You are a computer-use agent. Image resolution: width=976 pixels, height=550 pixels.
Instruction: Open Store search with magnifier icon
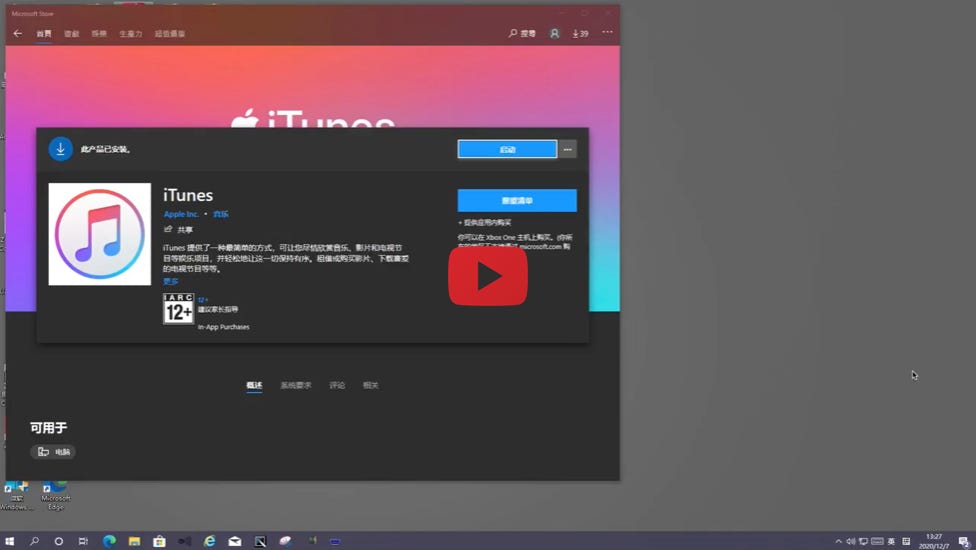(522, 33)
